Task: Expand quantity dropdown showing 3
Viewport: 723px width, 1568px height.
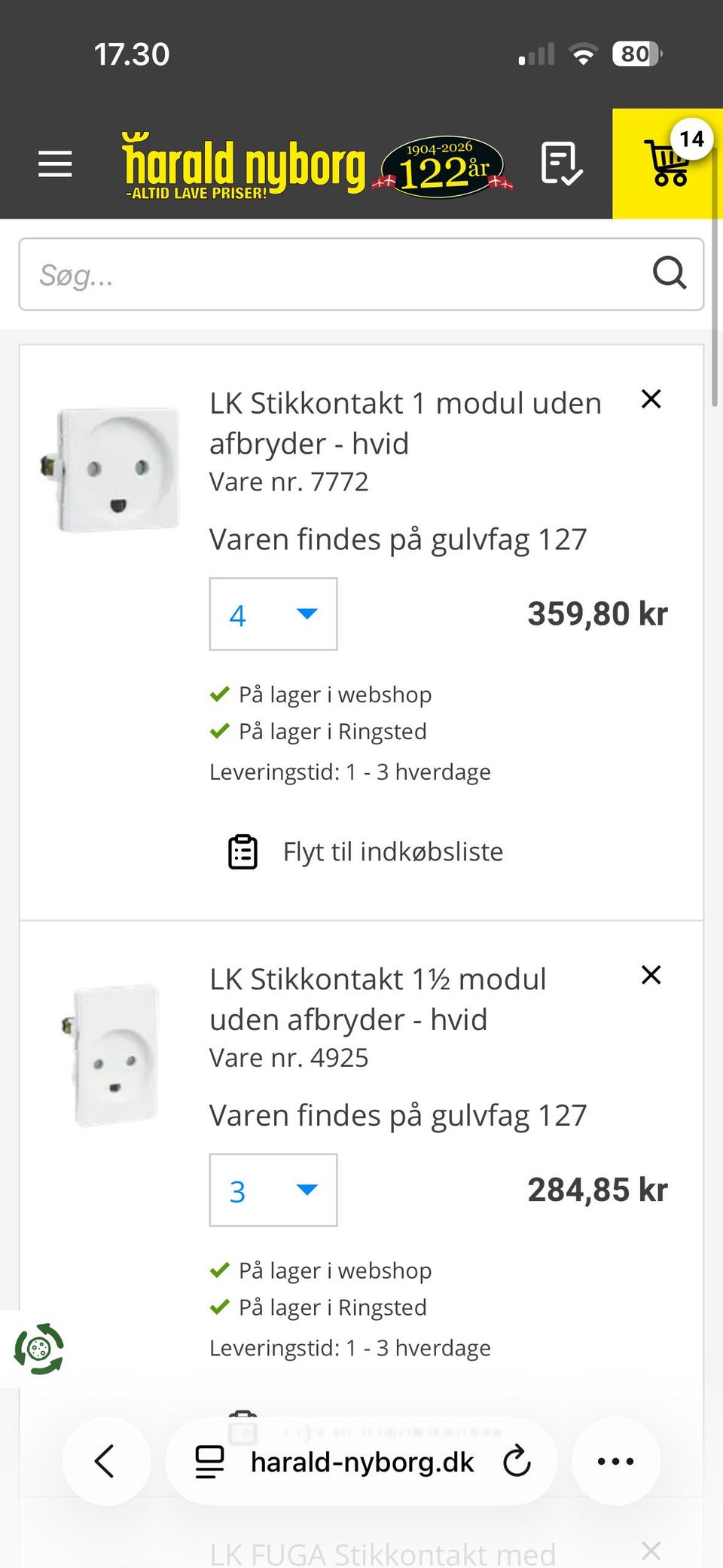Action: point(273,1191)
